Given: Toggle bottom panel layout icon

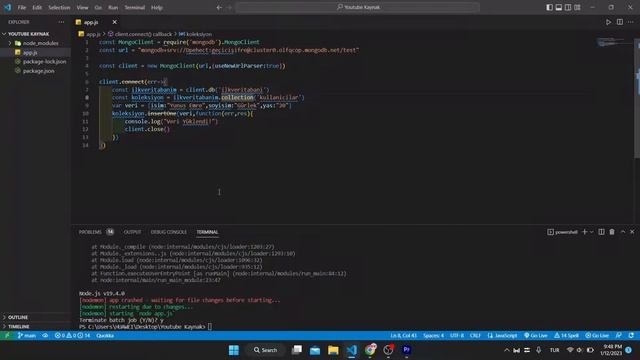Looking at the screenshot, I should 559,7.
